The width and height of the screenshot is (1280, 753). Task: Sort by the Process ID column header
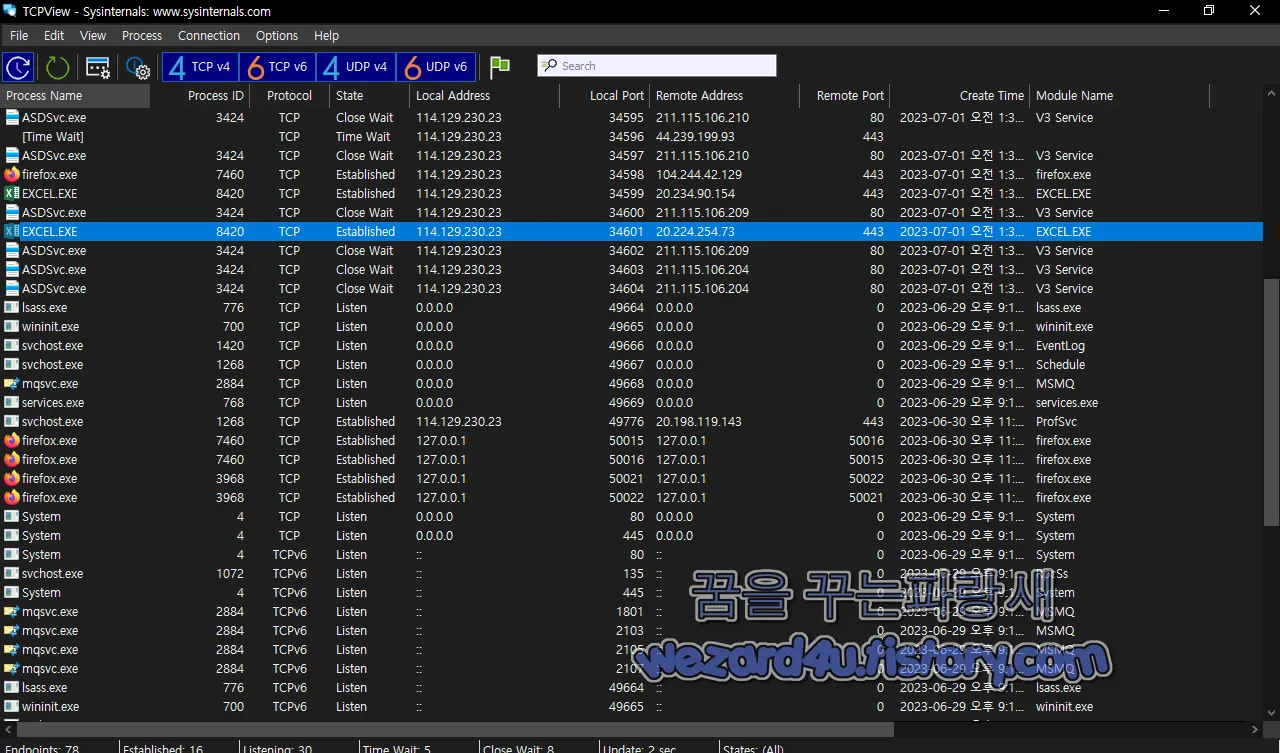(x=200, y=96)
